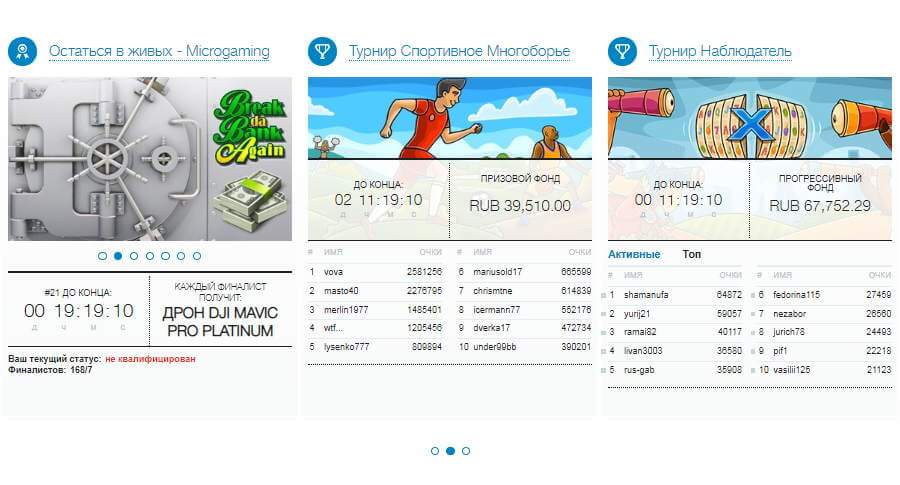Go to third page of tournament carousel
This screenshot has width=900, height=485.
point(466,451)
